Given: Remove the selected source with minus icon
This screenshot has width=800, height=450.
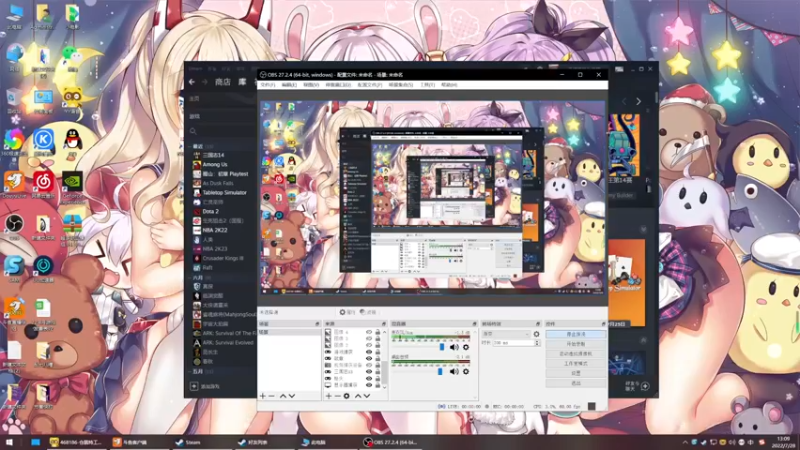Looking at the screenshot, I should (337, 396).
